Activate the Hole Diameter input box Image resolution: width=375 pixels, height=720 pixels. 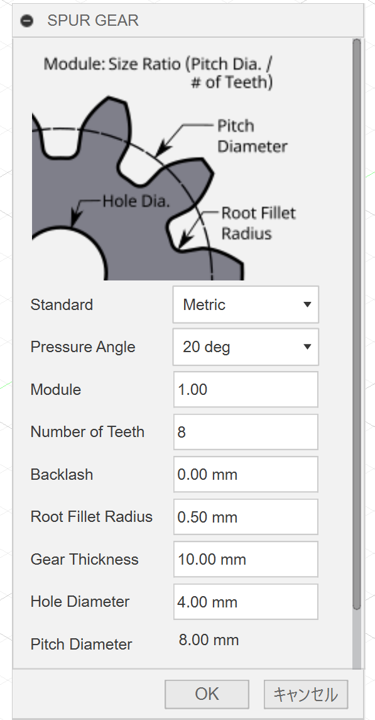coord(246,602)
